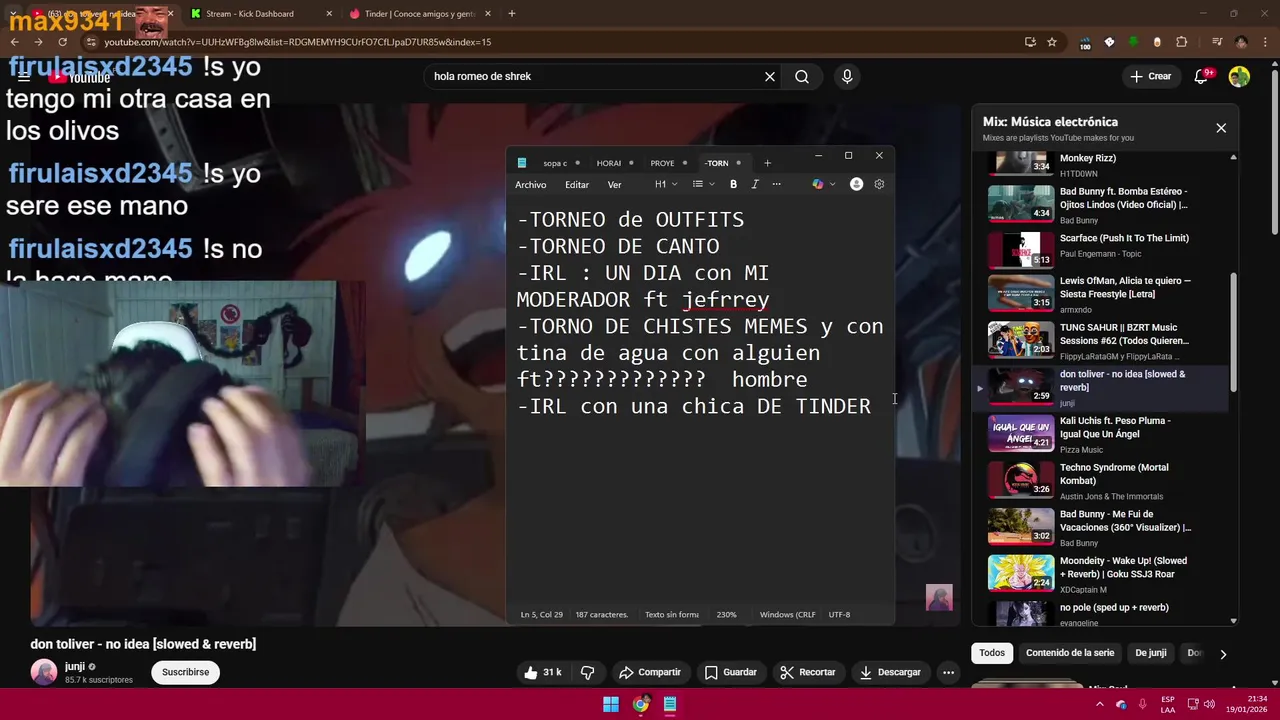Open UTF-8 encoding selector in Notepad
1280x720 pixels.
click(840, 614)
